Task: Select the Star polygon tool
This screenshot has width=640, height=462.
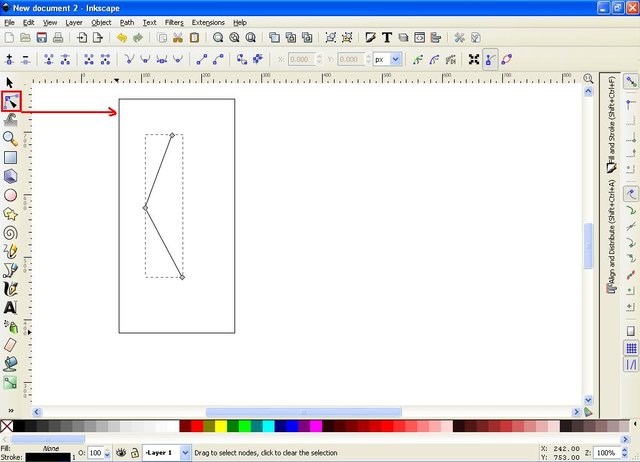Action: [10, 214]
